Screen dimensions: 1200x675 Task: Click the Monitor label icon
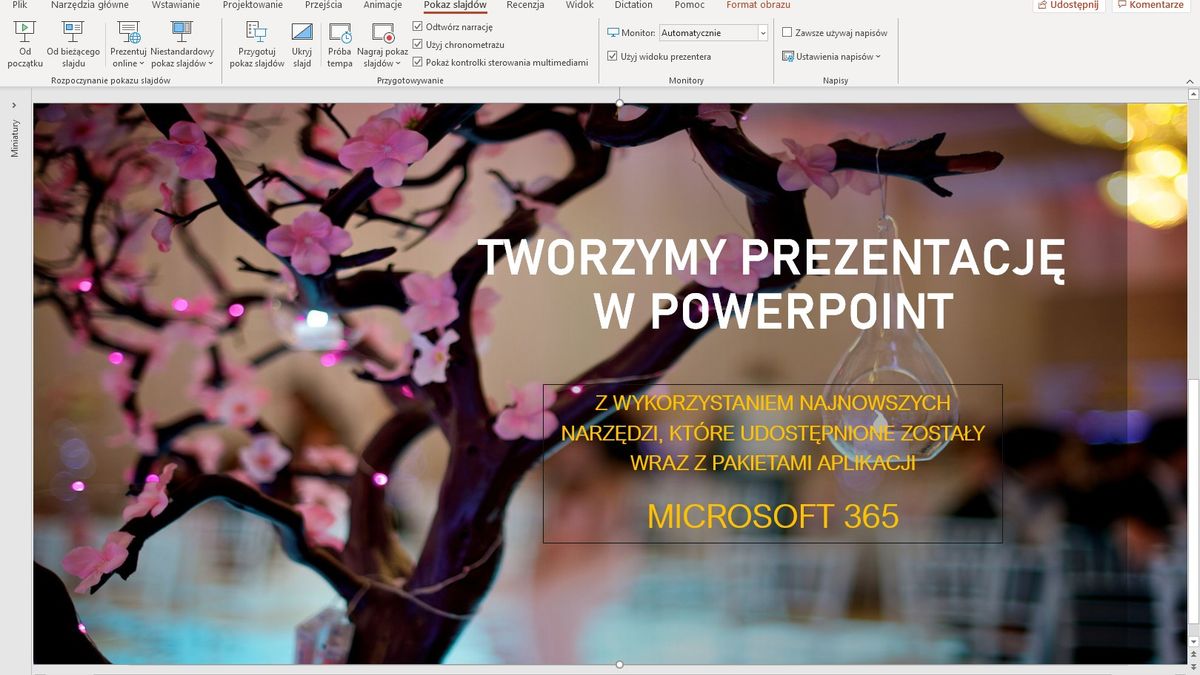click(x=613, y=33)
